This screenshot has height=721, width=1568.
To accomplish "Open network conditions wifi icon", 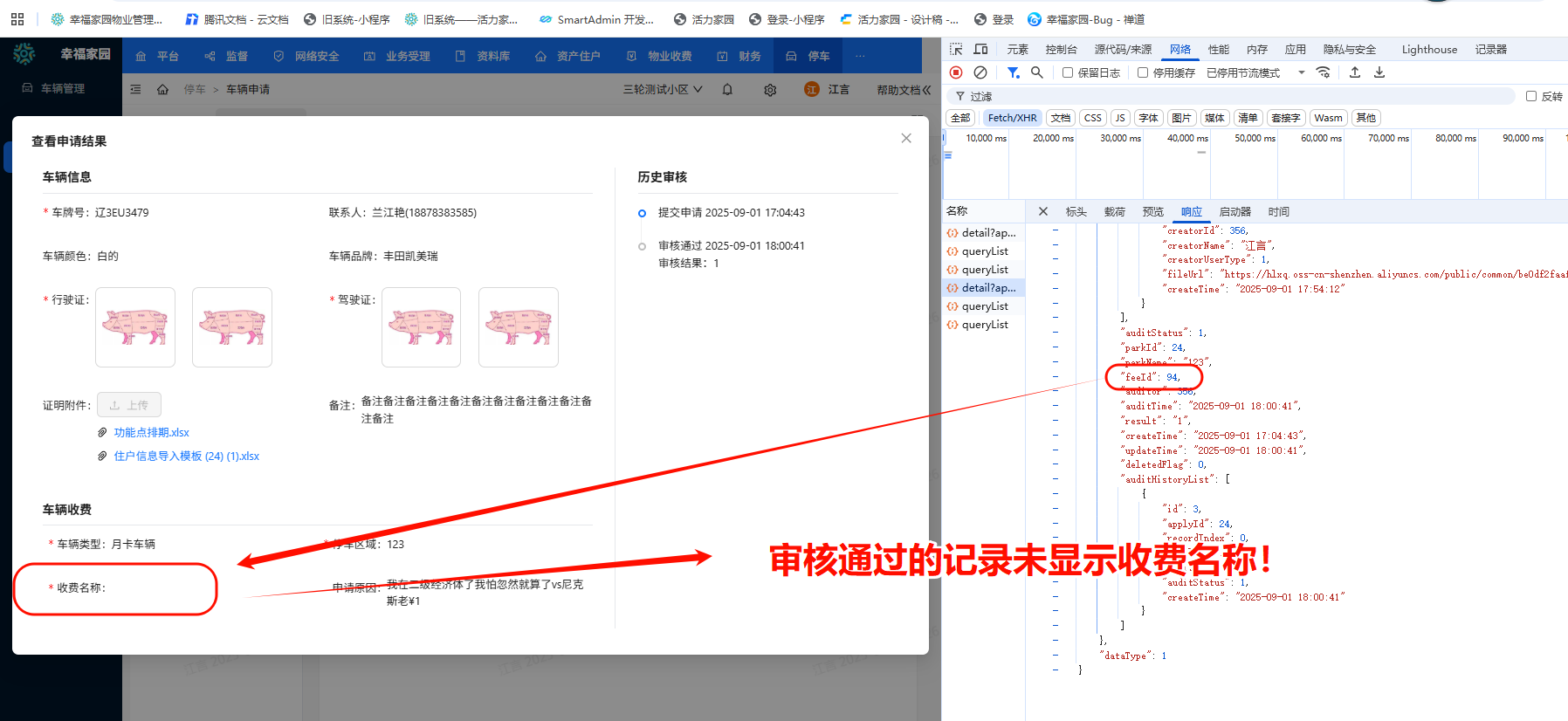I will (1324, 72).
